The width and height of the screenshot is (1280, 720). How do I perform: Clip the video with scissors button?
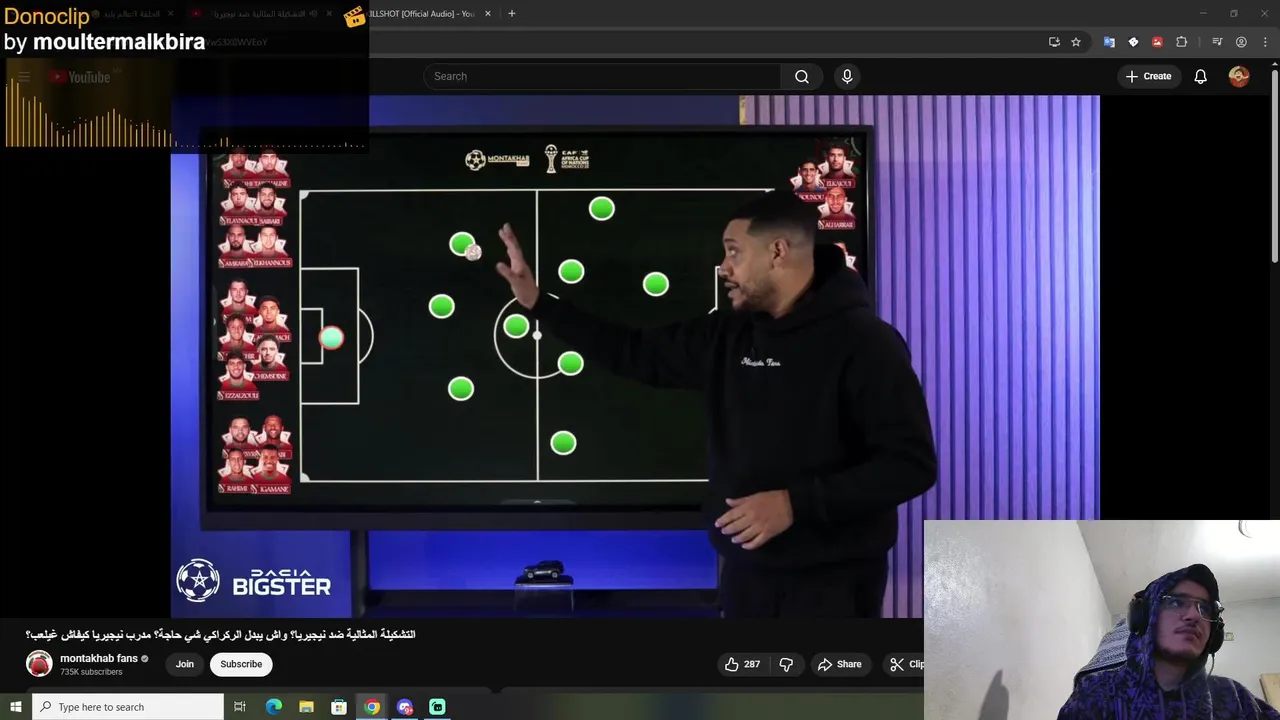(x=907, y=664)
